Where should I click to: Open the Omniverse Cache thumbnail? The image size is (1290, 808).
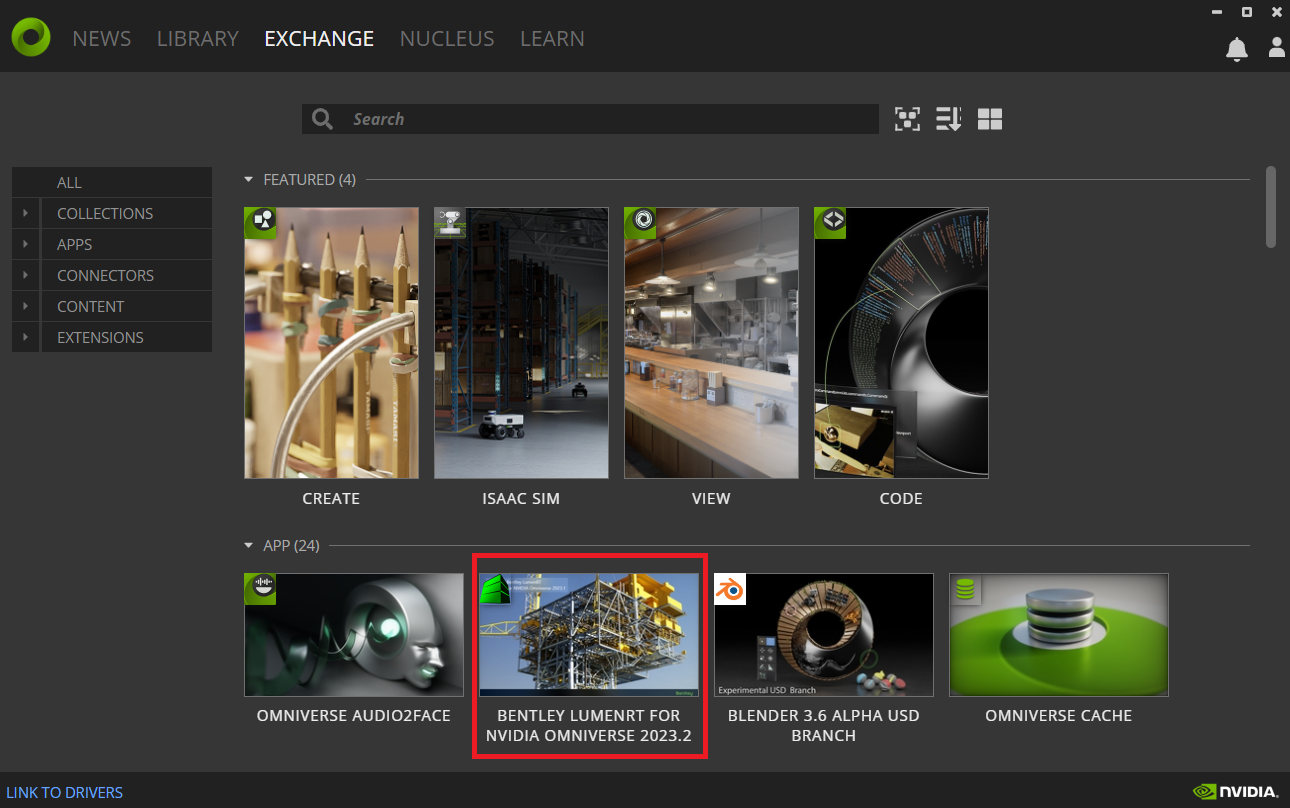tap(1059, 635)
